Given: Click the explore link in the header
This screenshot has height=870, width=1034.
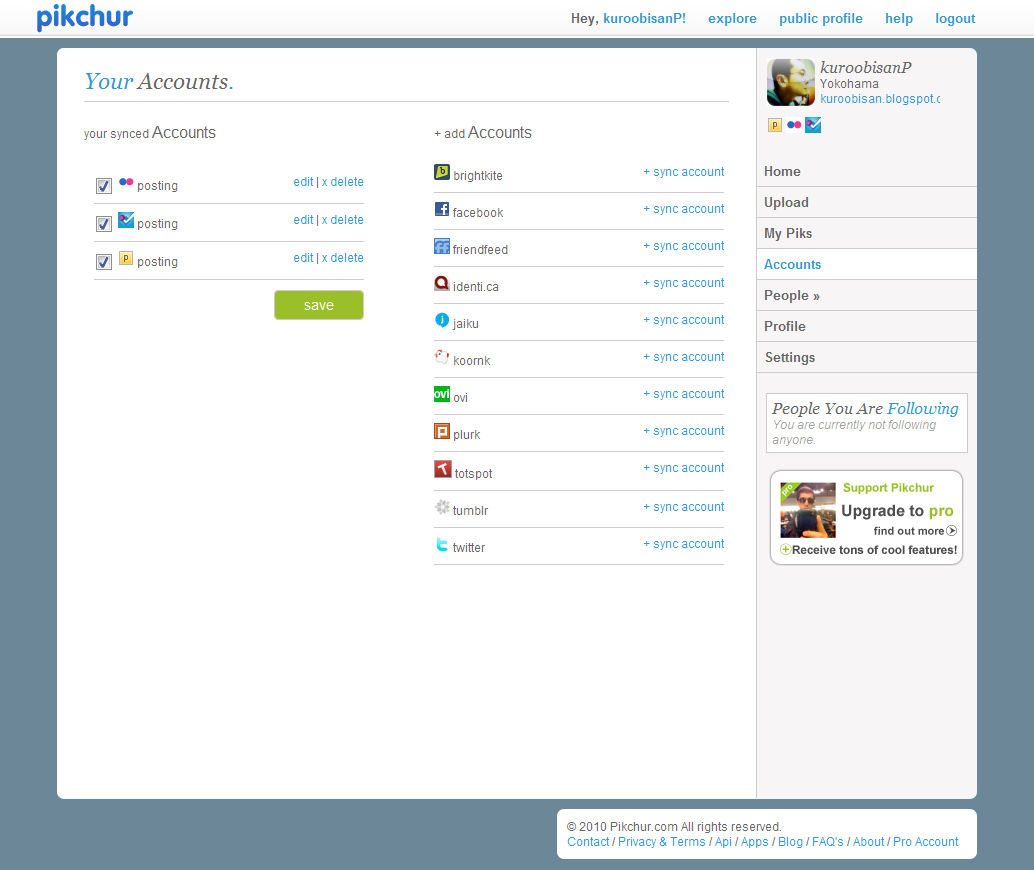Looking at the screenshot, I should [733, 18].
